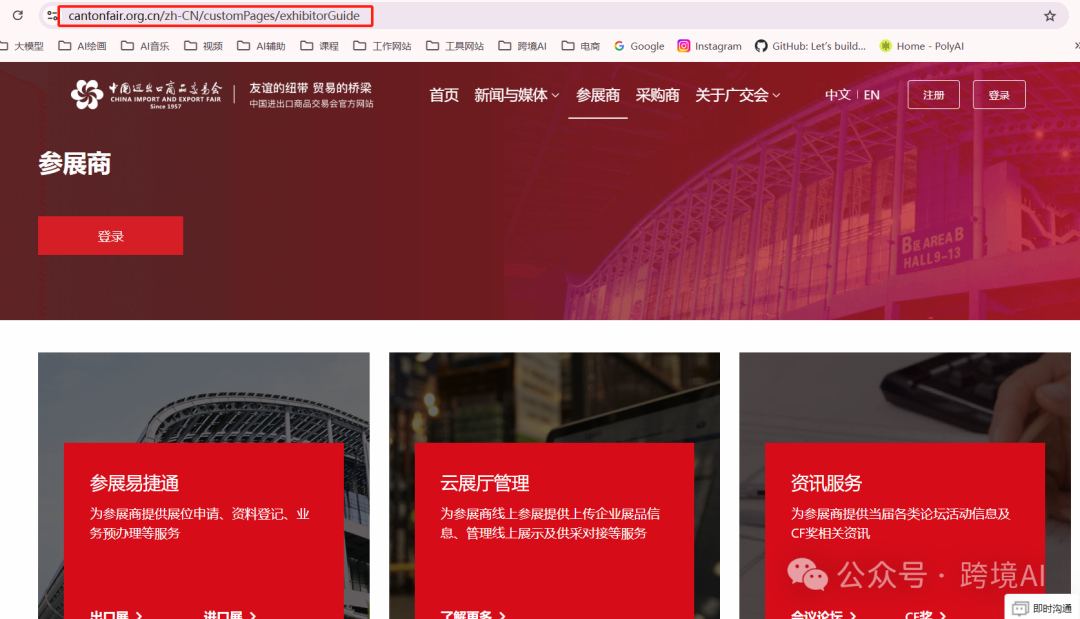Open the 采购商 navigation item
This screenshot has height=619, width=1080.
pos(657,95)
